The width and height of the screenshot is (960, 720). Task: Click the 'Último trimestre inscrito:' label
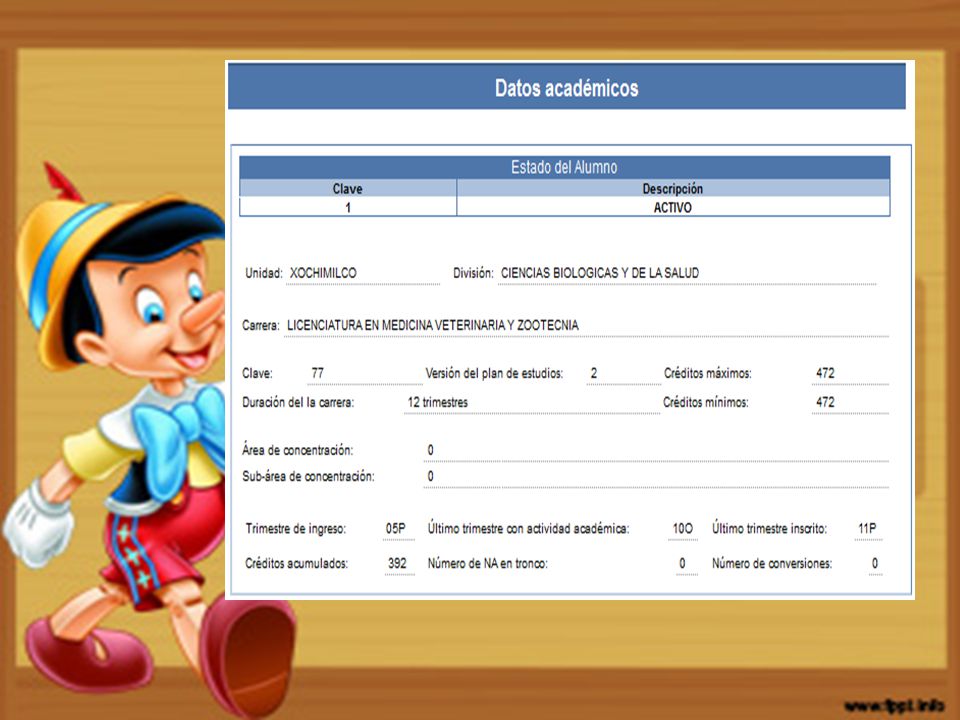tap(770, 528)
